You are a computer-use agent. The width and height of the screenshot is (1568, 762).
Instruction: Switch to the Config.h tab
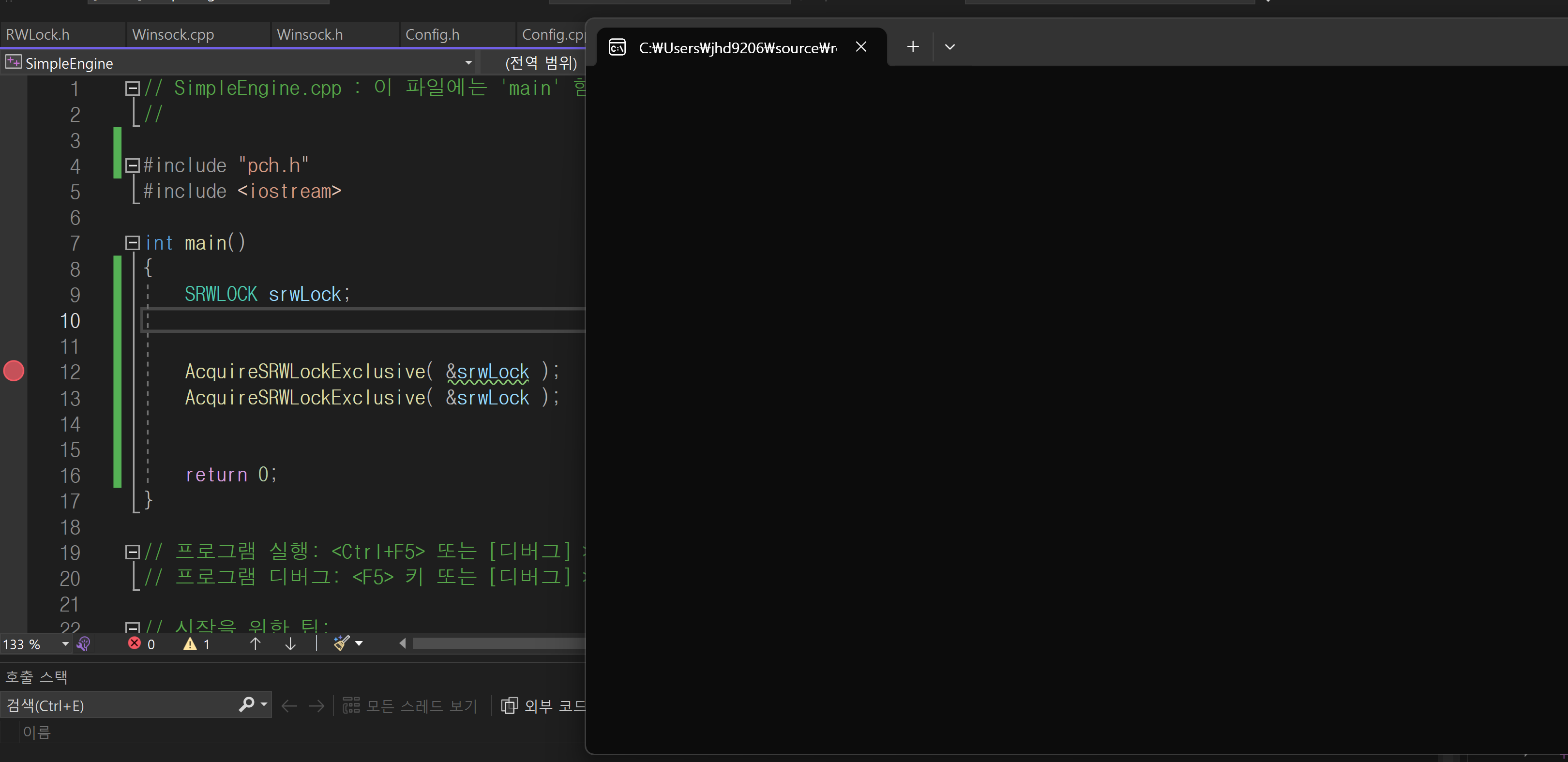click(x=432, y=35)
